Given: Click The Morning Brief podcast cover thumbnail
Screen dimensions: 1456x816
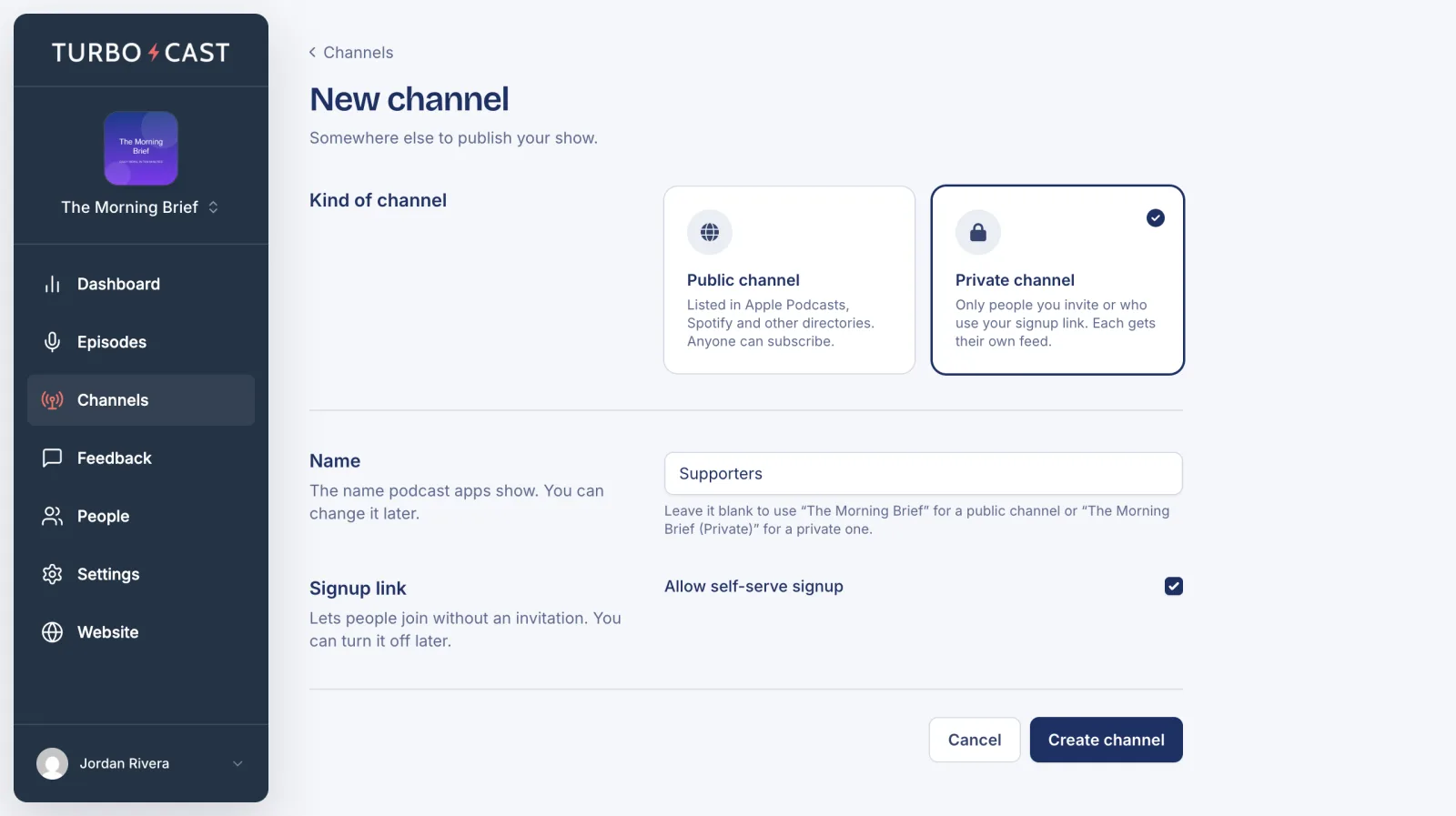Looking at the screenshot, I should tap(141, 148).
